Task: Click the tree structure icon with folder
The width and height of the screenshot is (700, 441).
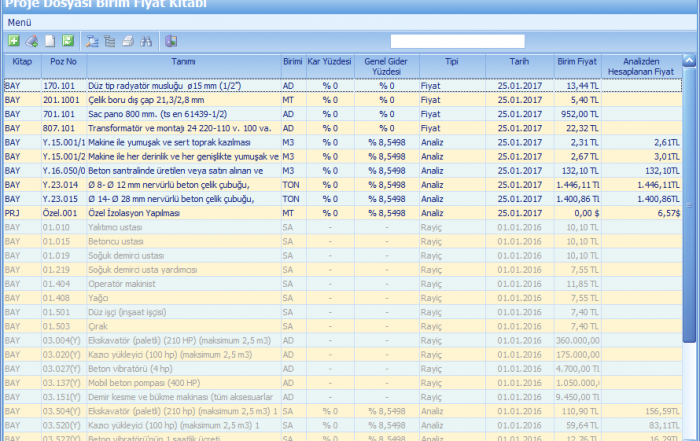Action: click(93, 41)
